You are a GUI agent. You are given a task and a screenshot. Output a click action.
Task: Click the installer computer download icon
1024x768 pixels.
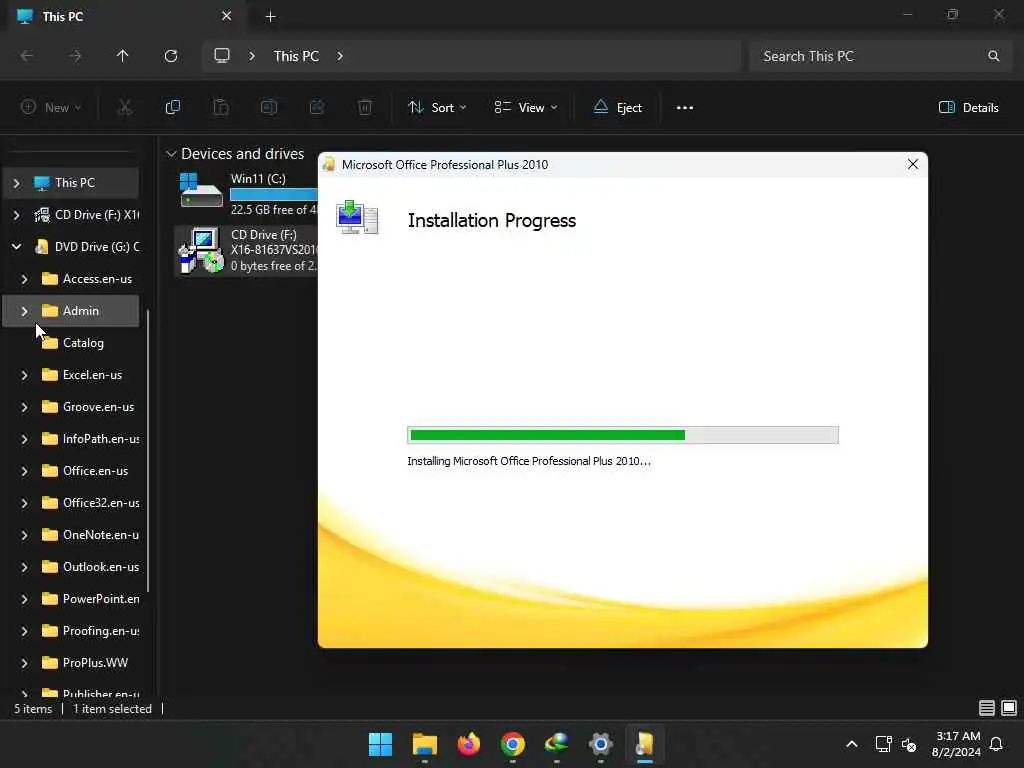click(357, 217)
